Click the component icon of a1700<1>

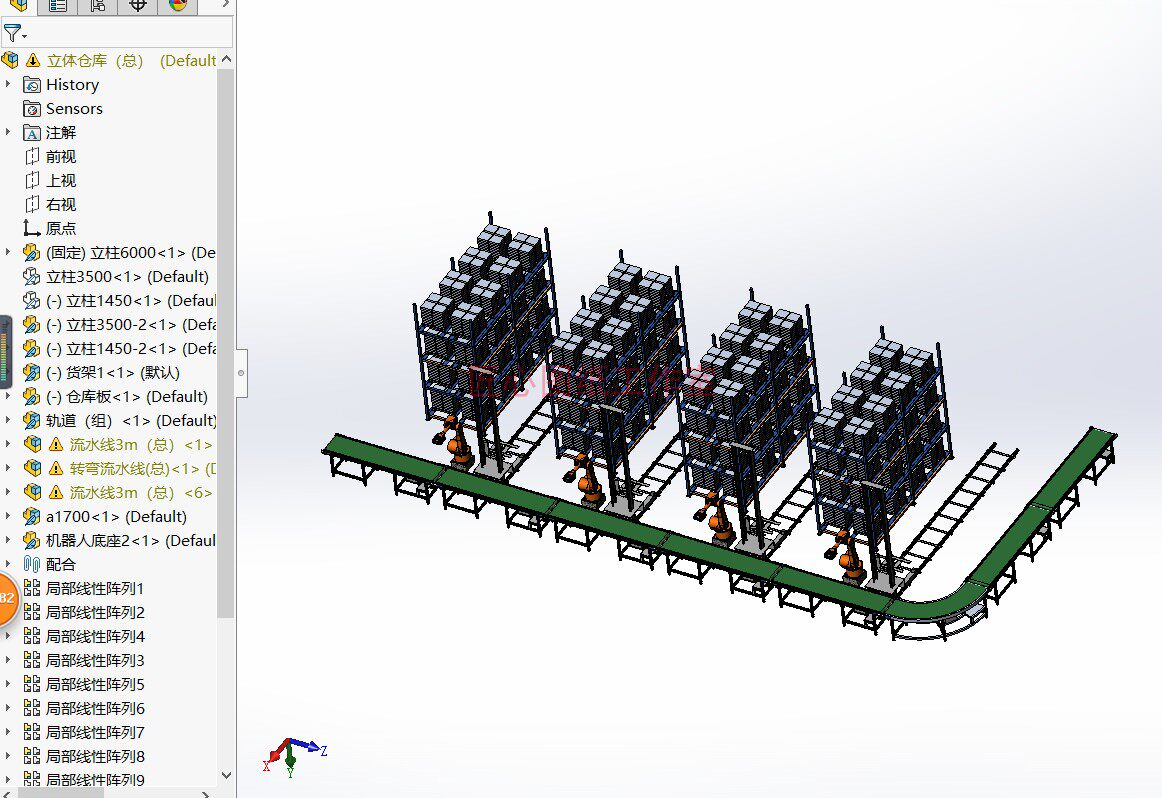tap(31, 516)
